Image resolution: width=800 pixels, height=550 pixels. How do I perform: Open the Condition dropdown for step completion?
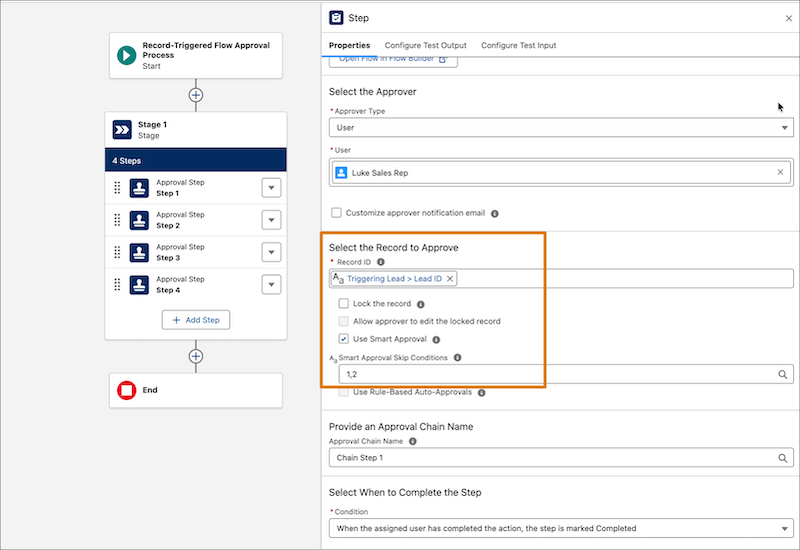click(x=561, y=529)
